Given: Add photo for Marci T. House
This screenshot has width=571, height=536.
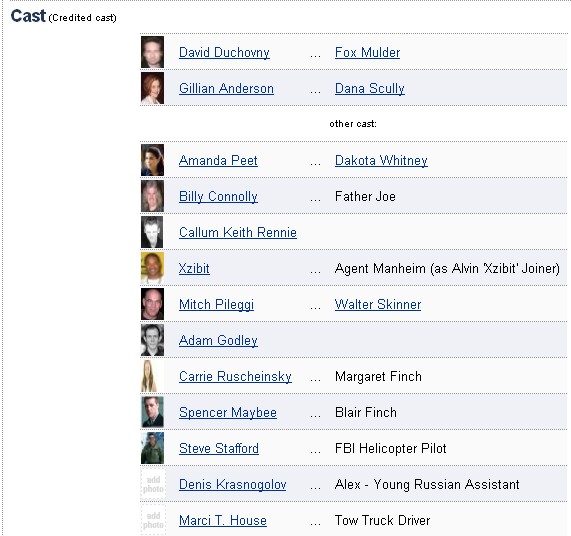Looking at the screenshot, I should coord(153,520).
